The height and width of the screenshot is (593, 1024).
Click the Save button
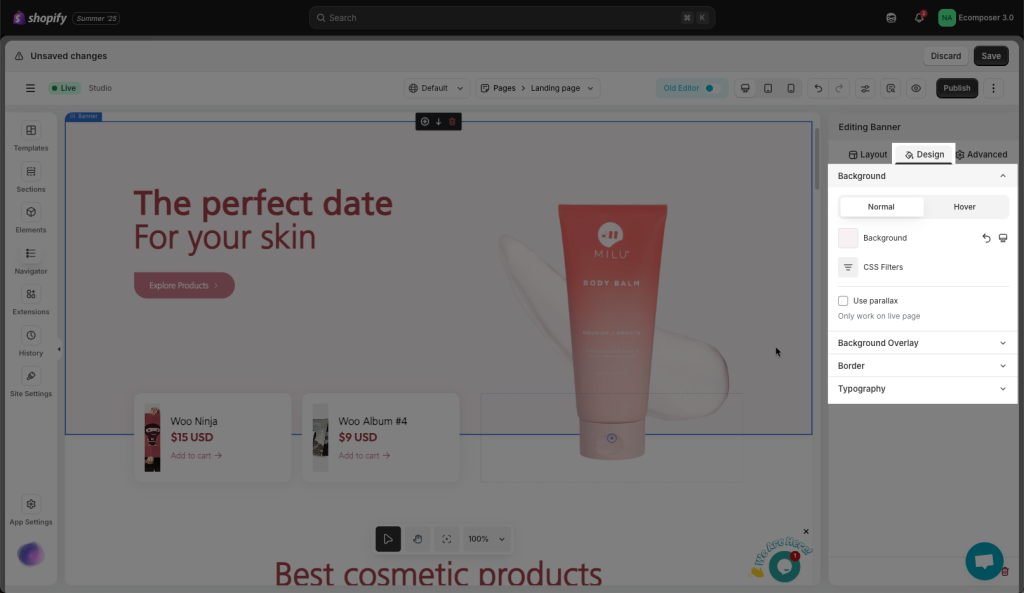pos(991,56)
